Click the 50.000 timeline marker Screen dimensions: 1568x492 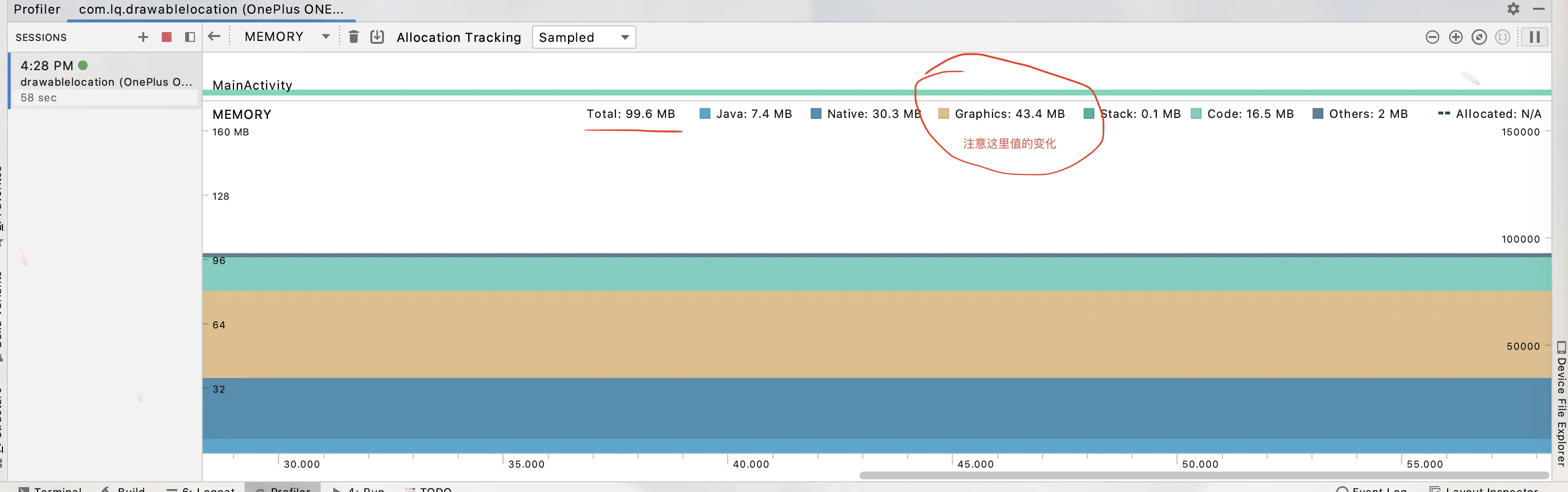(x=1200, y=464)
